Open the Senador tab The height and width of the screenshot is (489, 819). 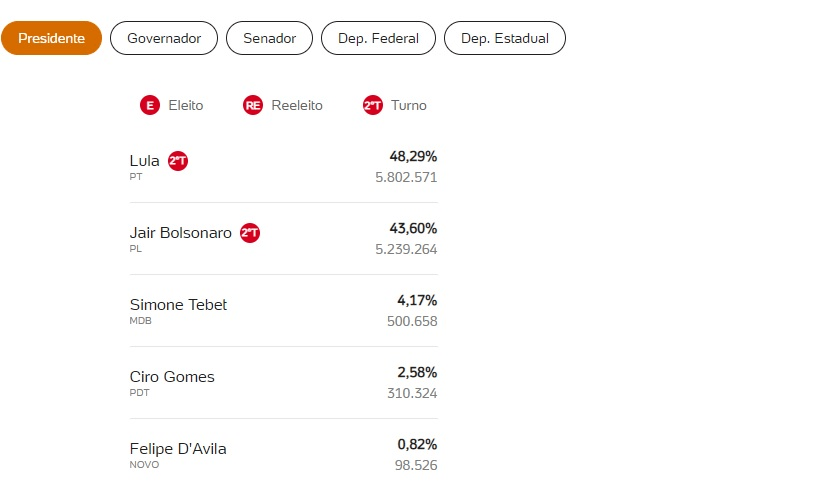269,38
